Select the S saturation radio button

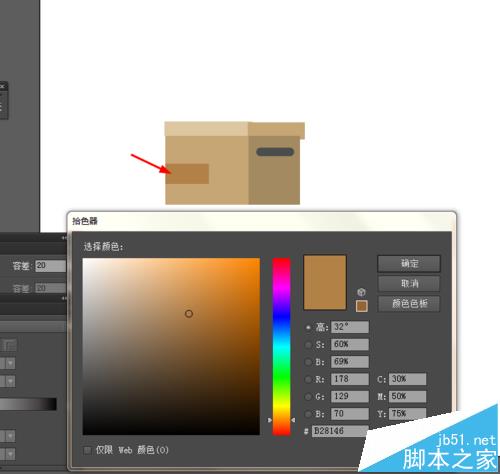[308, 345]
